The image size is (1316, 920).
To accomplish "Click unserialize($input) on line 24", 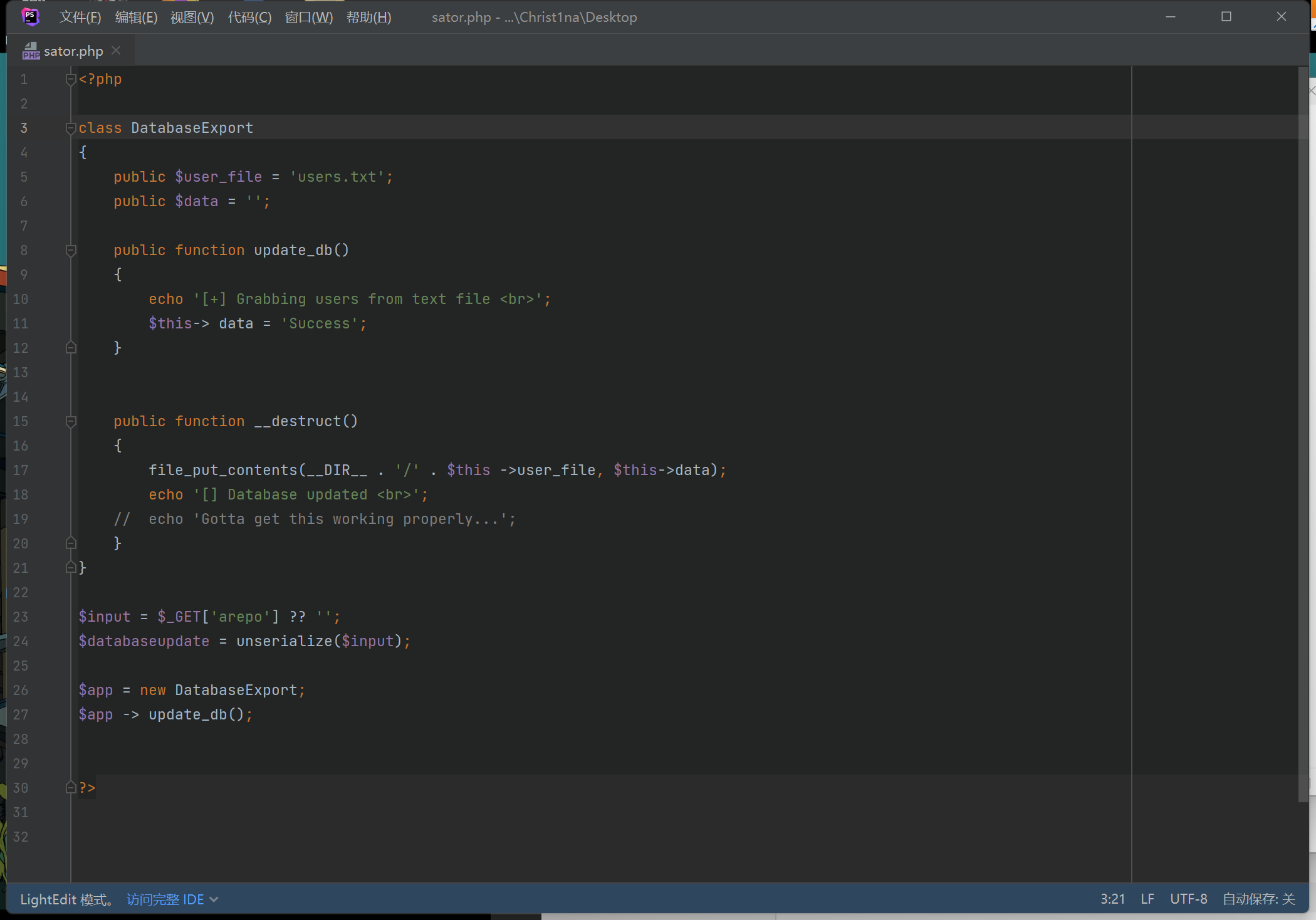I will (x=319, y=641).
